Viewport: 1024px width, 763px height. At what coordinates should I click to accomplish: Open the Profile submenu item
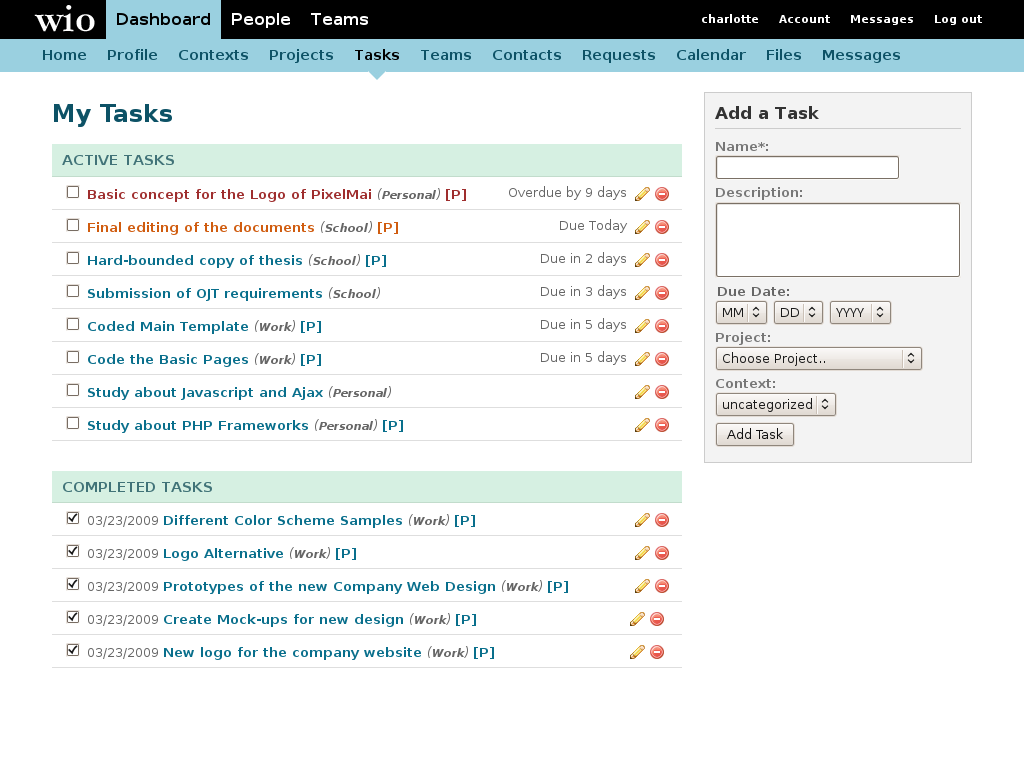132,55
